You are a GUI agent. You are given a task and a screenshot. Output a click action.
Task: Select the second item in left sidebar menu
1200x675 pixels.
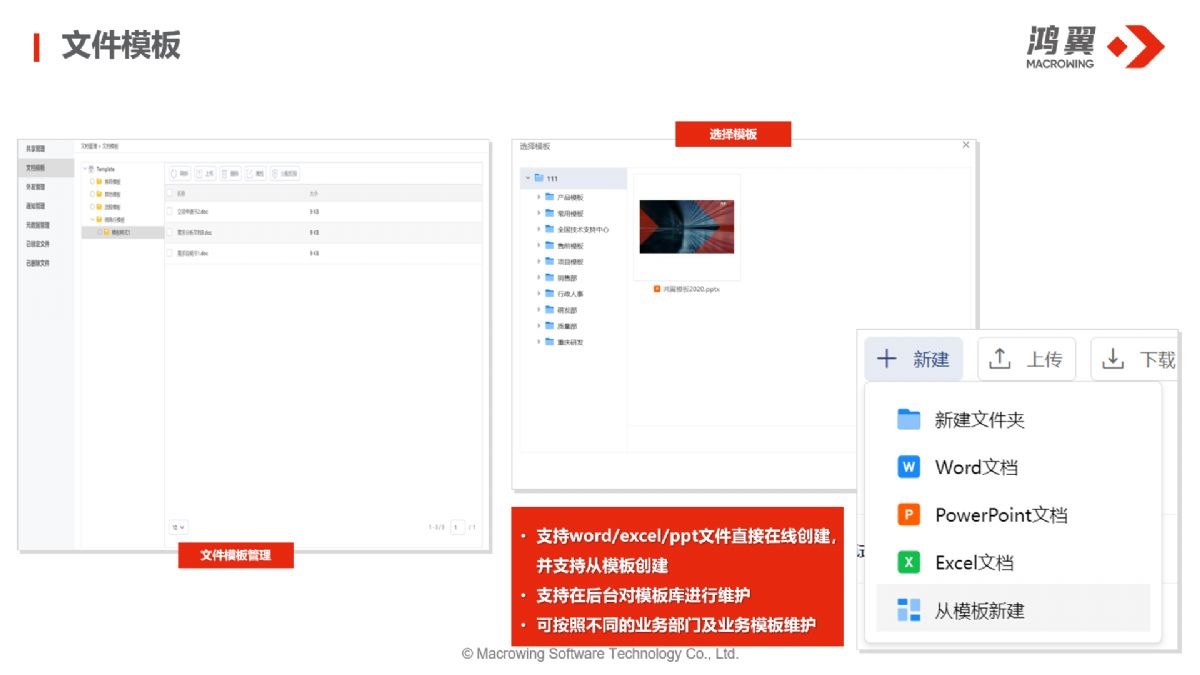pyautogui.click(x=36, y=168)
